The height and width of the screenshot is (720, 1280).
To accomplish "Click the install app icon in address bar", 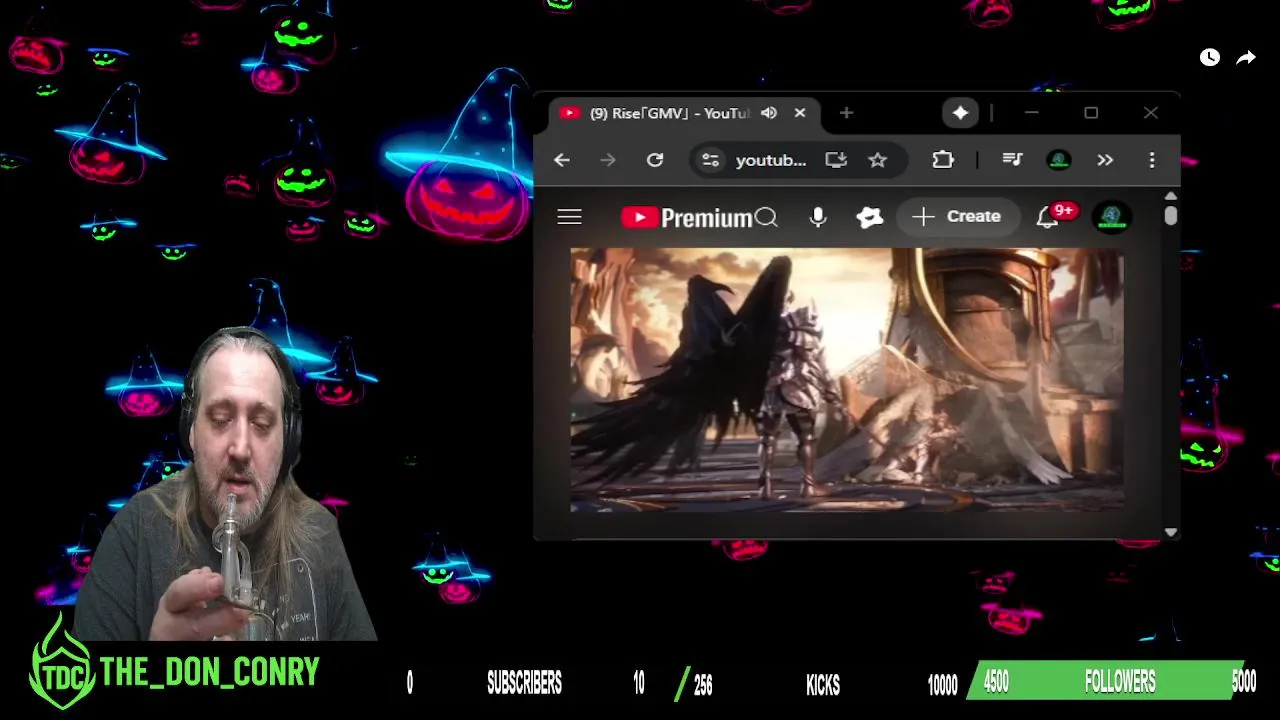I will [x=836, y=160].
